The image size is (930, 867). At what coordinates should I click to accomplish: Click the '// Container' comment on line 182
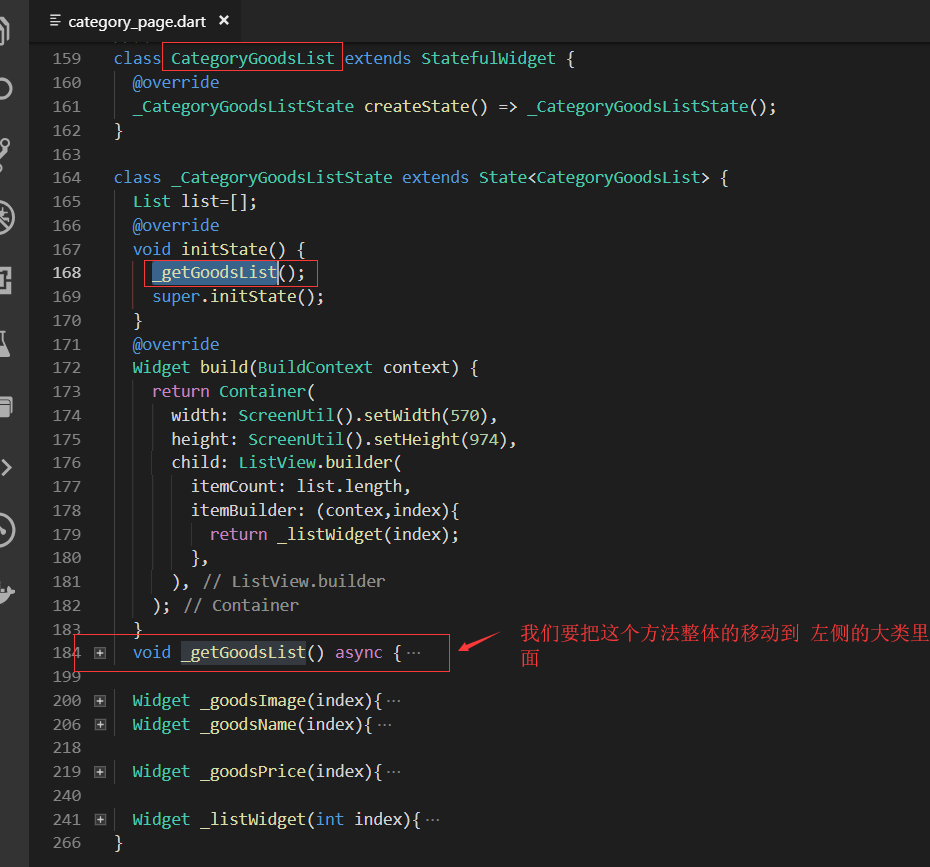coord(241,605)
